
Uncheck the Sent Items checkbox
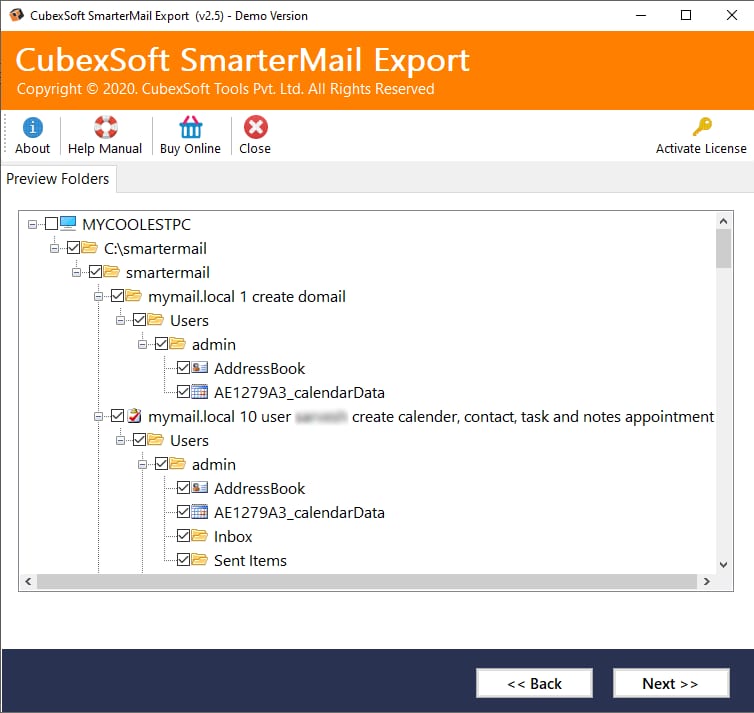[x=183, y=560]
